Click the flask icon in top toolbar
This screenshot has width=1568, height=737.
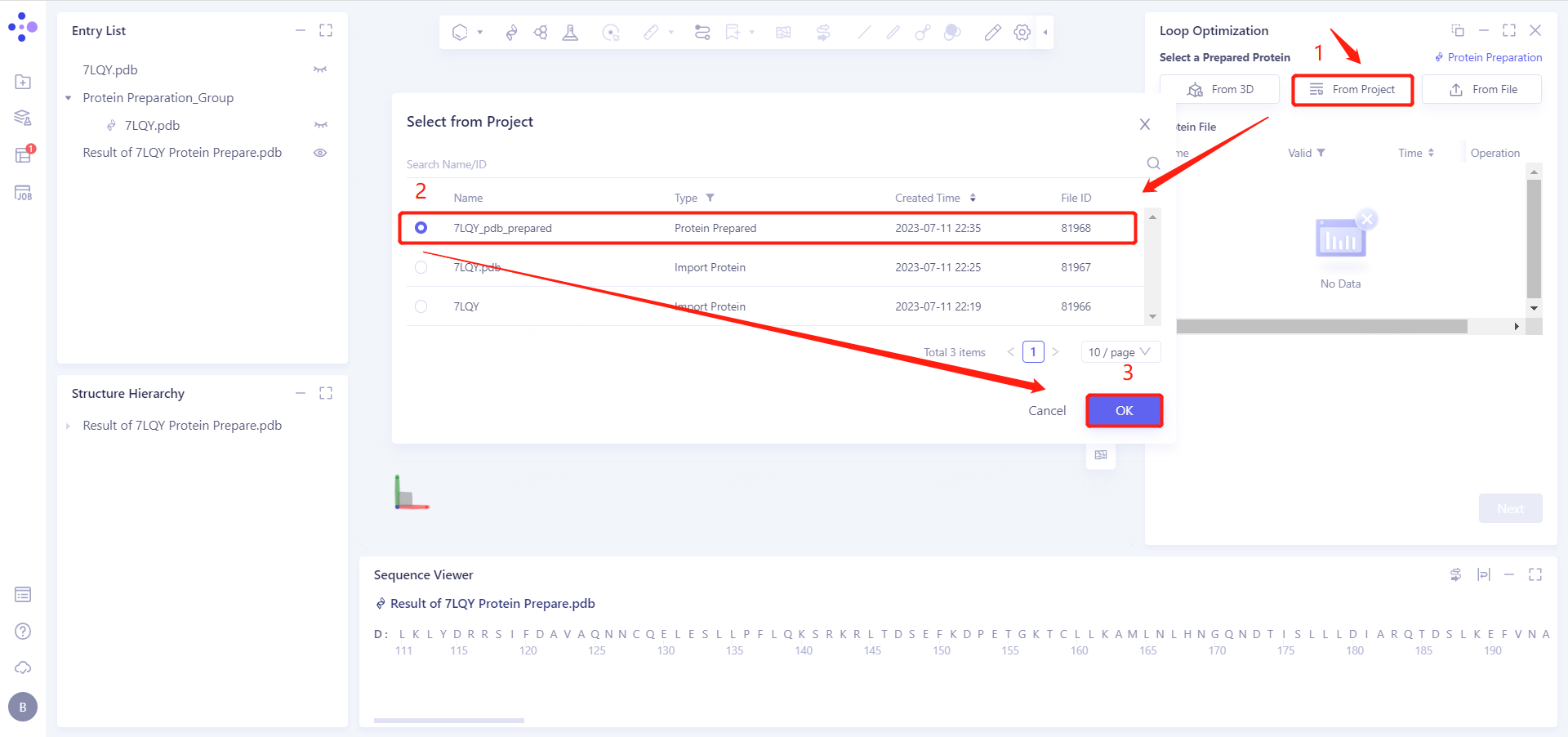click(x=570, y=33)
